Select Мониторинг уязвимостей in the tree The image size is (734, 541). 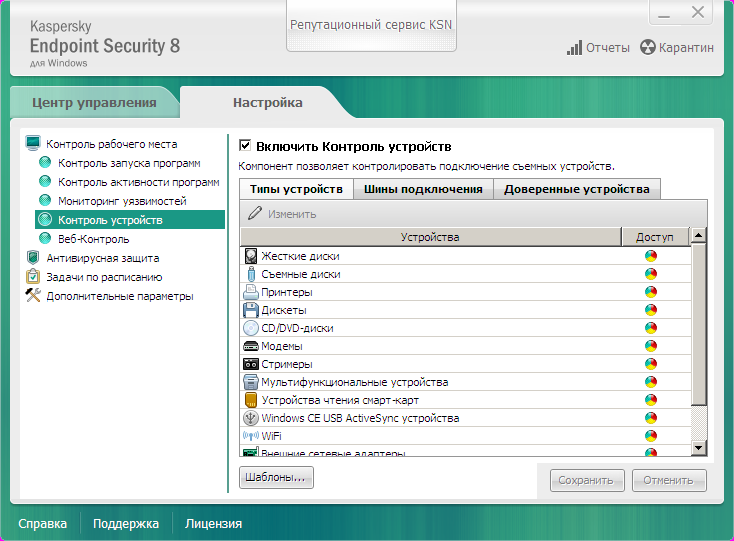pyautogui.click(x=122, y=201)
